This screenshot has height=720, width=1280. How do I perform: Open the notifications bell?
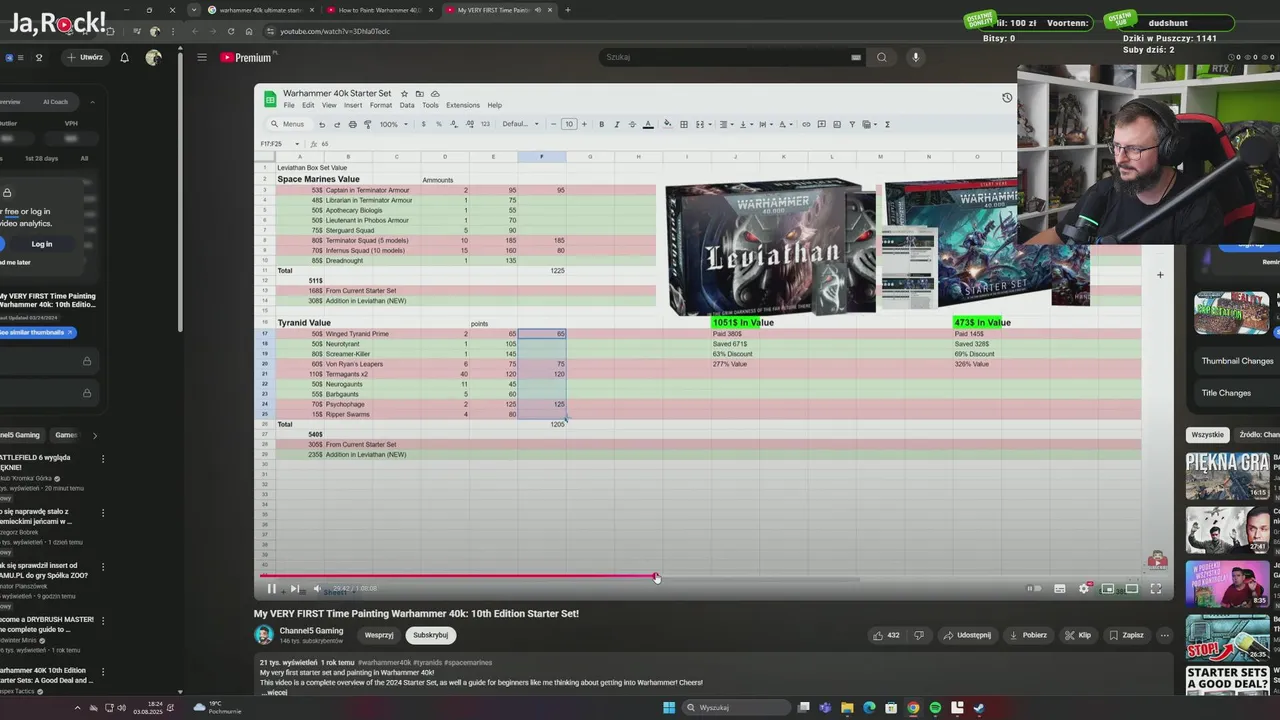tap(125, 57)
